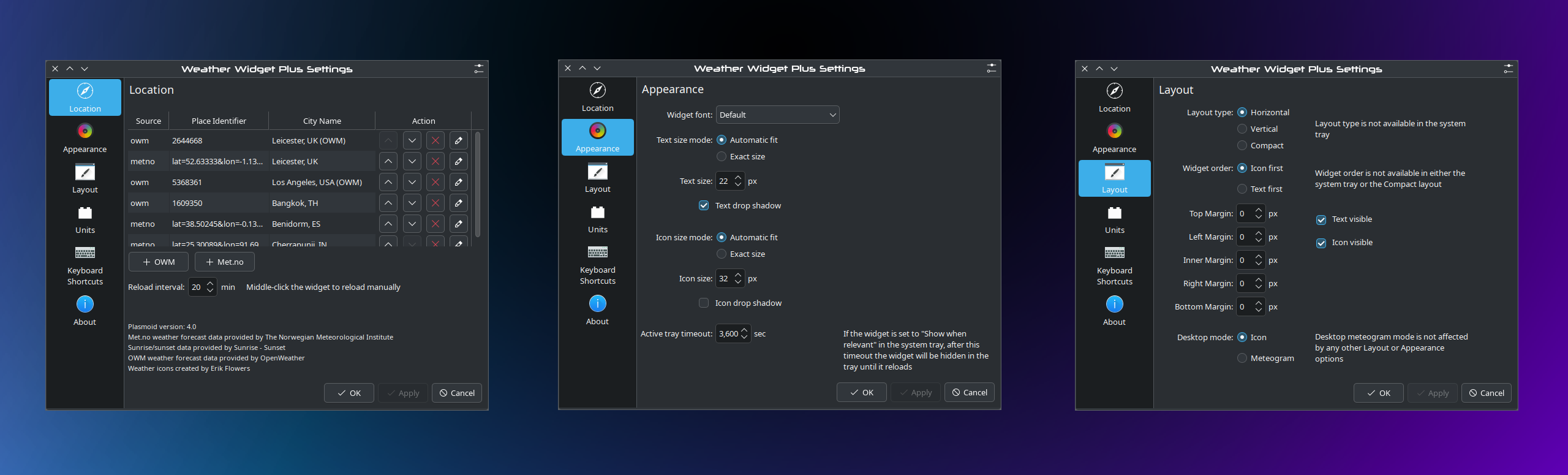Add a new Met.no location
1568x475 pixels.
pos(225,262)
